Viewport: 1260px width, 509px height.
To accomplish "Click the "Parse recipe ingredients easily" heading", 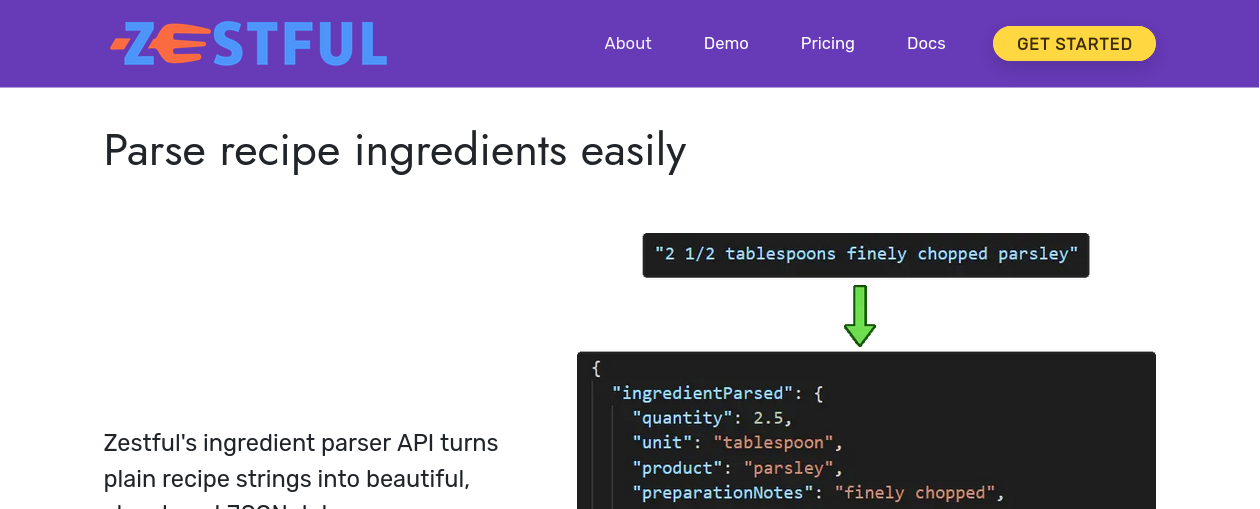I will (x=395, y=151).
